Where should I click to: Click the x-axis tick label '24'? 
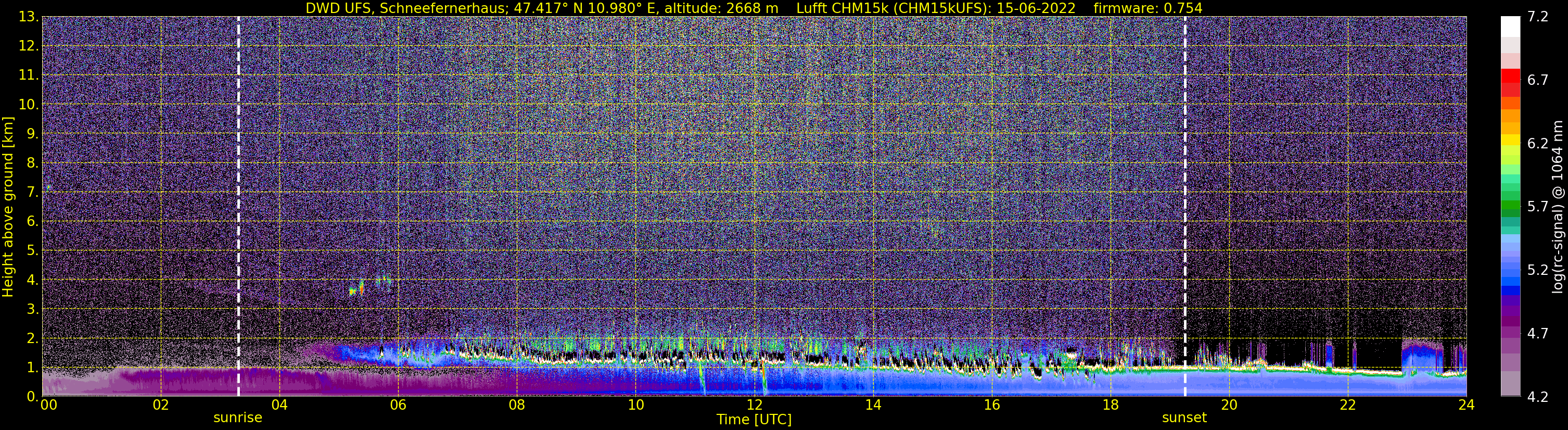pos(1467,405)
